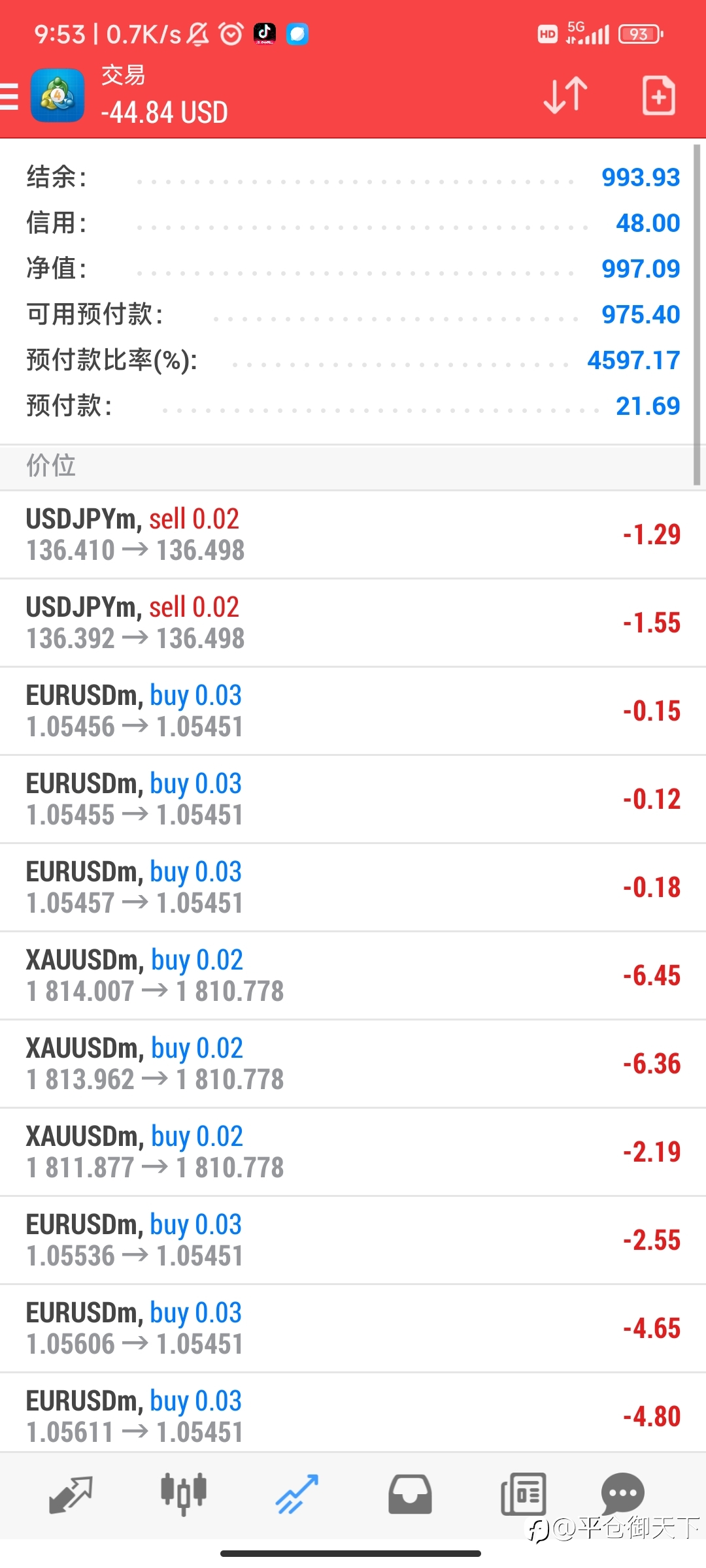Open the Chat messages bubble icon
The image size is (706, 1568).
point(622,1493)
